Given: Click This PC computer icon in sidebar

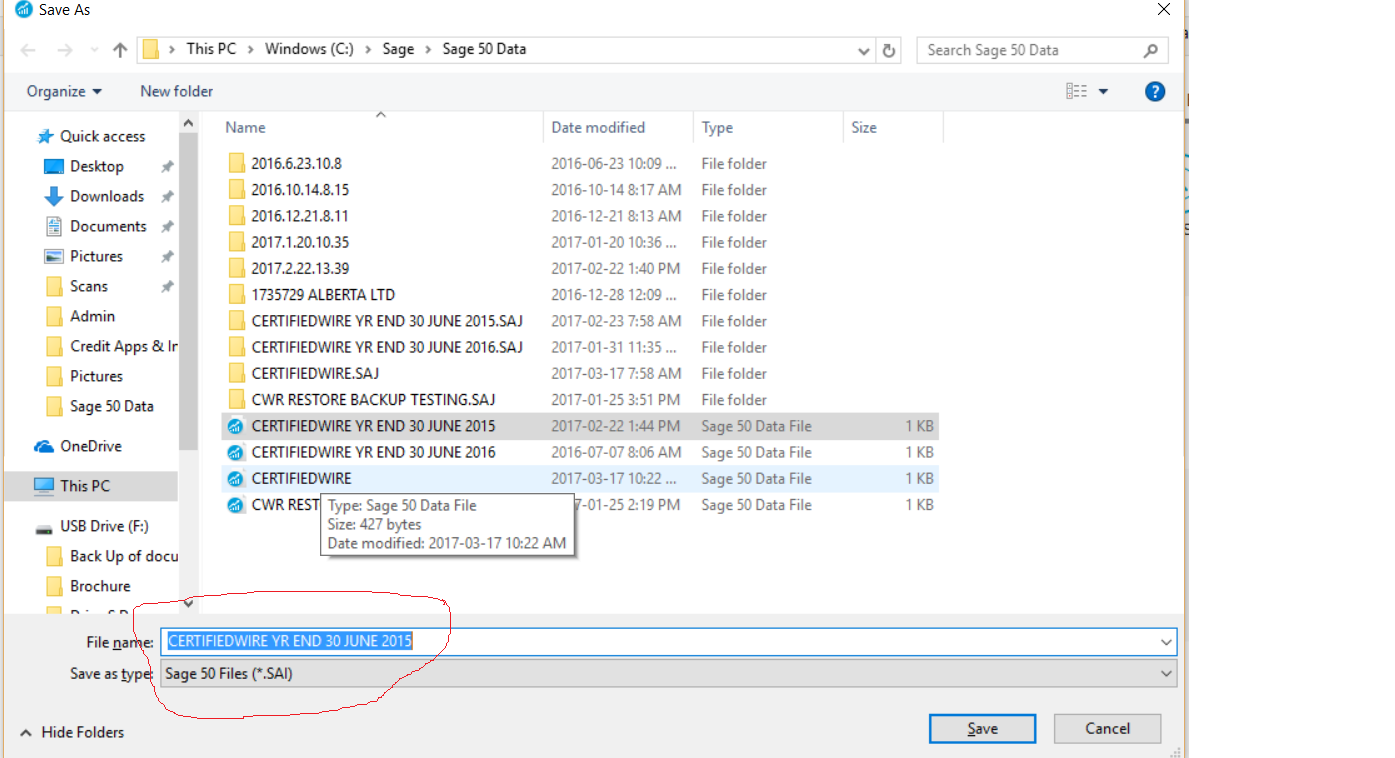Looking at the screenshot, I should (44, 486).
